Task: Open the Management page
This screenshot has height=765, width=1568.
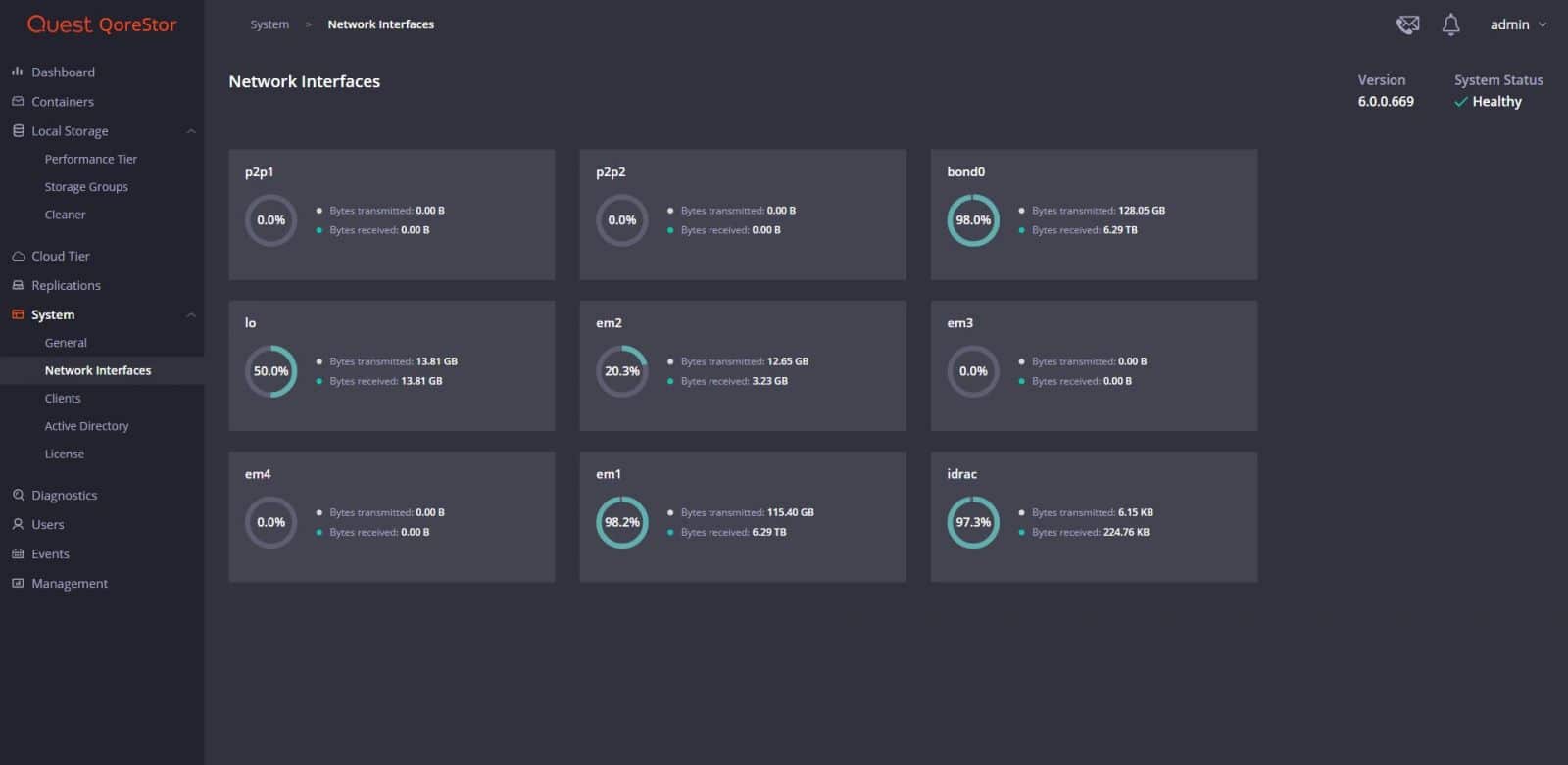Action: tap(70, 583)
